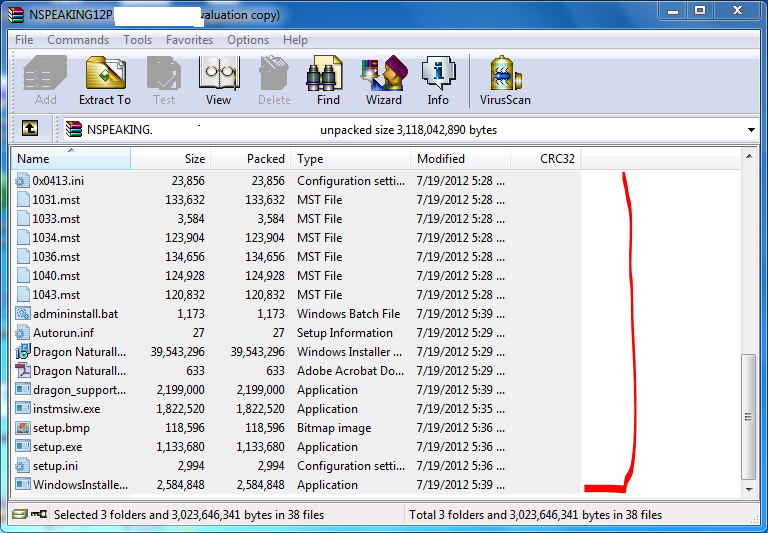Open the File menu
This screenshot has width=768, height=533.
click(24, 40)
